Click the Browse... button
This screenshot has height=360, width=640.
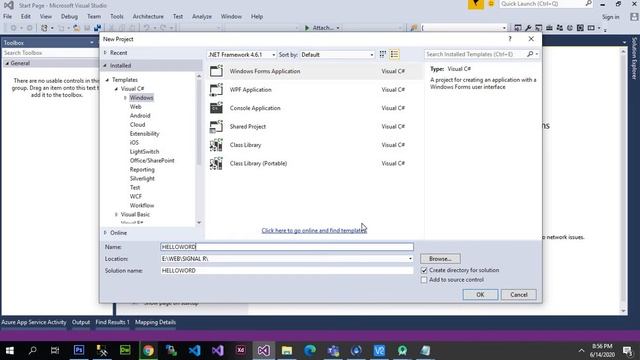(x=440, y=259)
